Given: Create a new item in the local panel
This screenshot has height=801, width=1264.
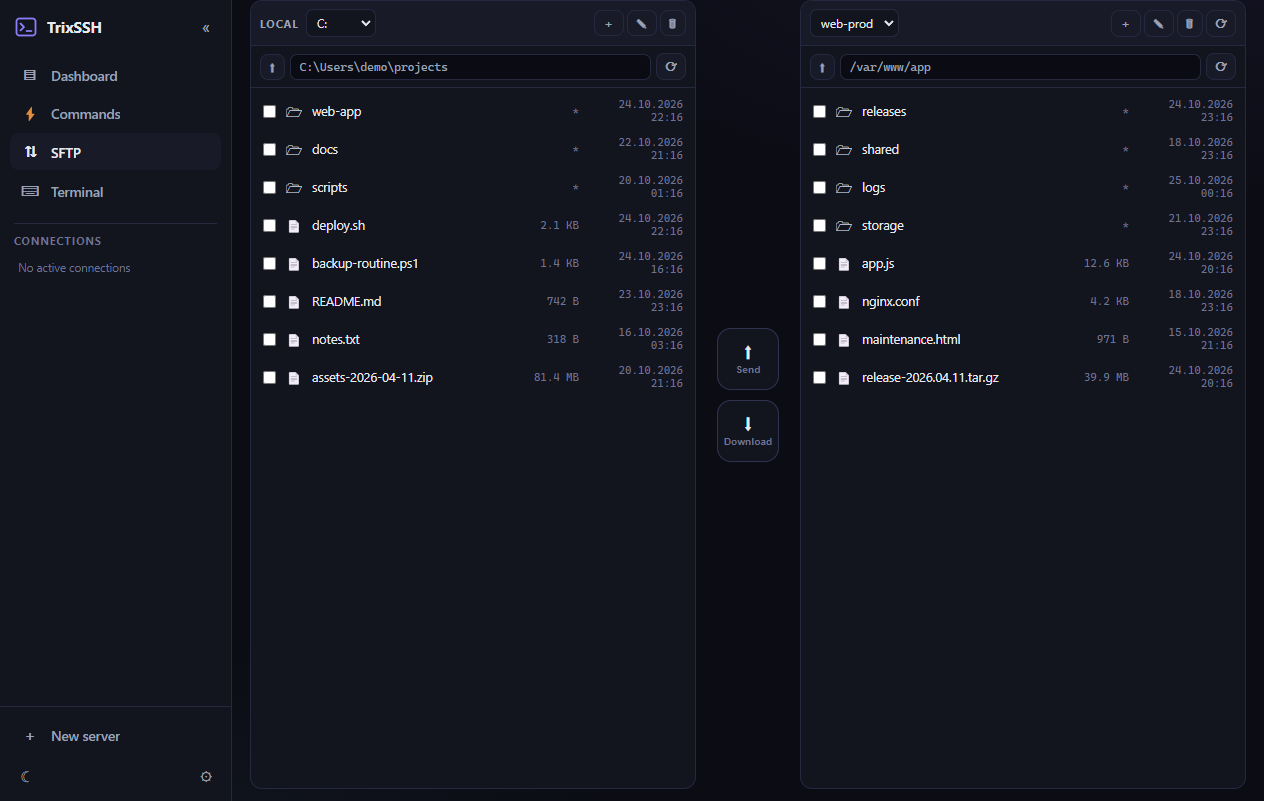Looking at the screenshot, I should [x=609, y=23].
